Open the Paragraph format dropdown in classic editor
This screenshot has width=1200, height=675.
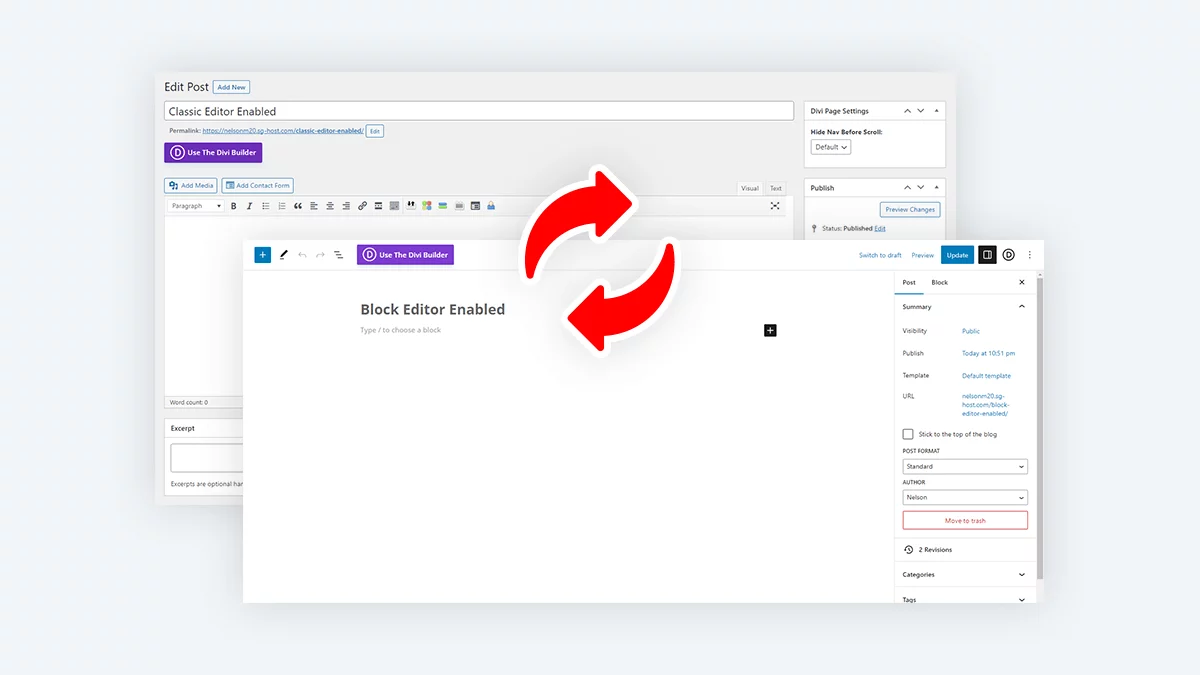click(x=196, y=206)
